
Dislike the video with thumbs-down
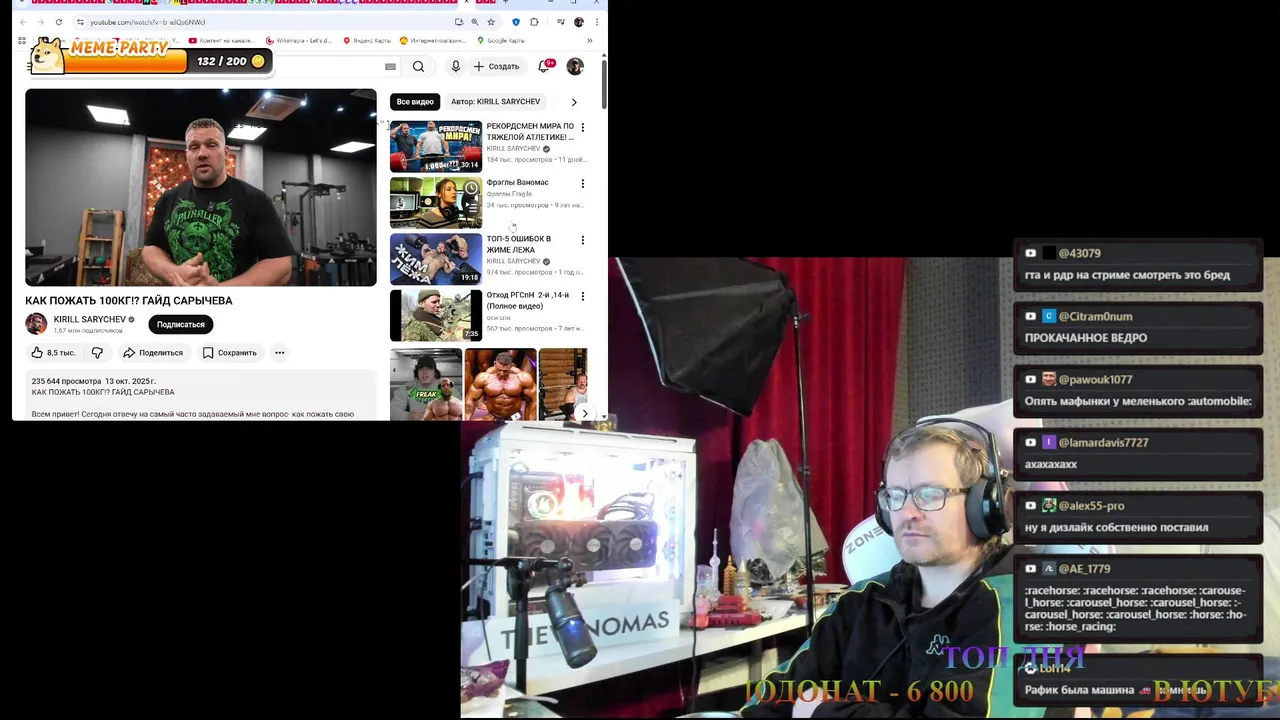(97, 352)
